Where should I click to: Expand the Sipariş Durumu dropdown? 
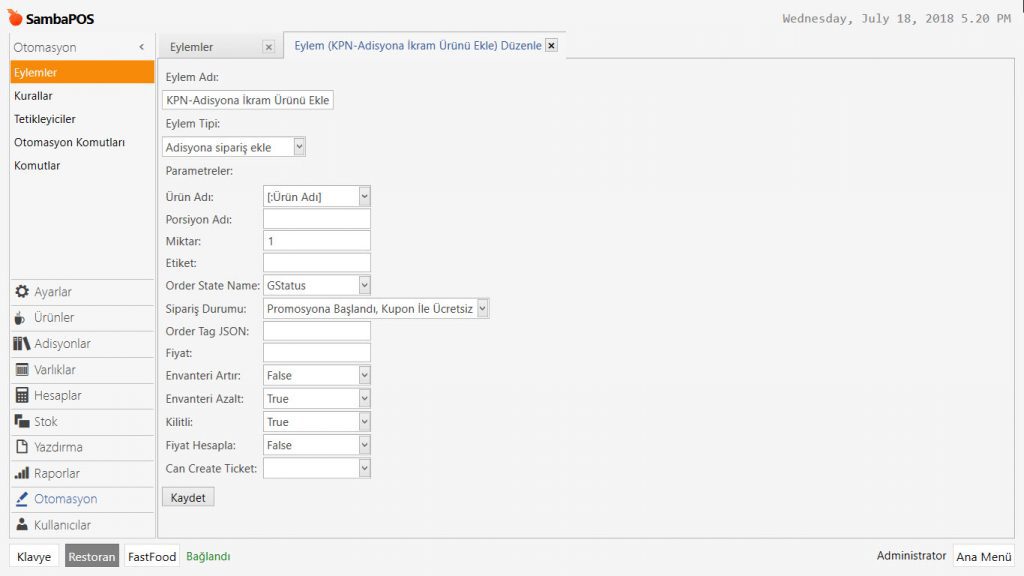pos(483,309)
